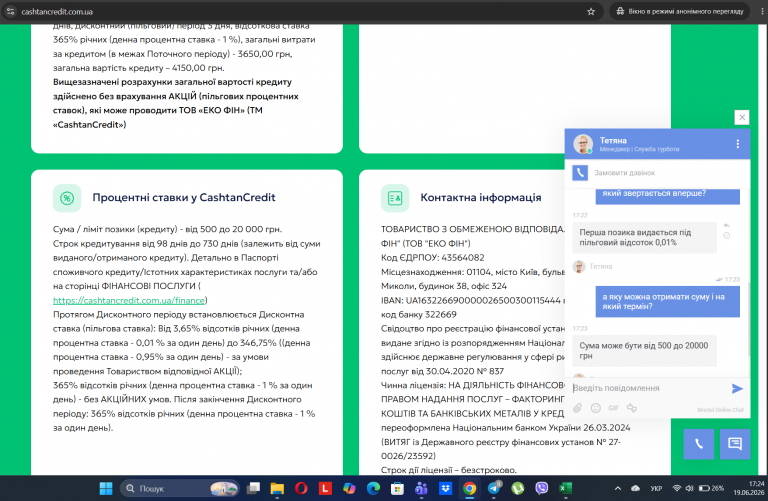Click chat message Сума може бути від 500 до 20000 грн
The width and height of the screenshot is (768, 501).
pyautogui.click(x=644, y=351)
